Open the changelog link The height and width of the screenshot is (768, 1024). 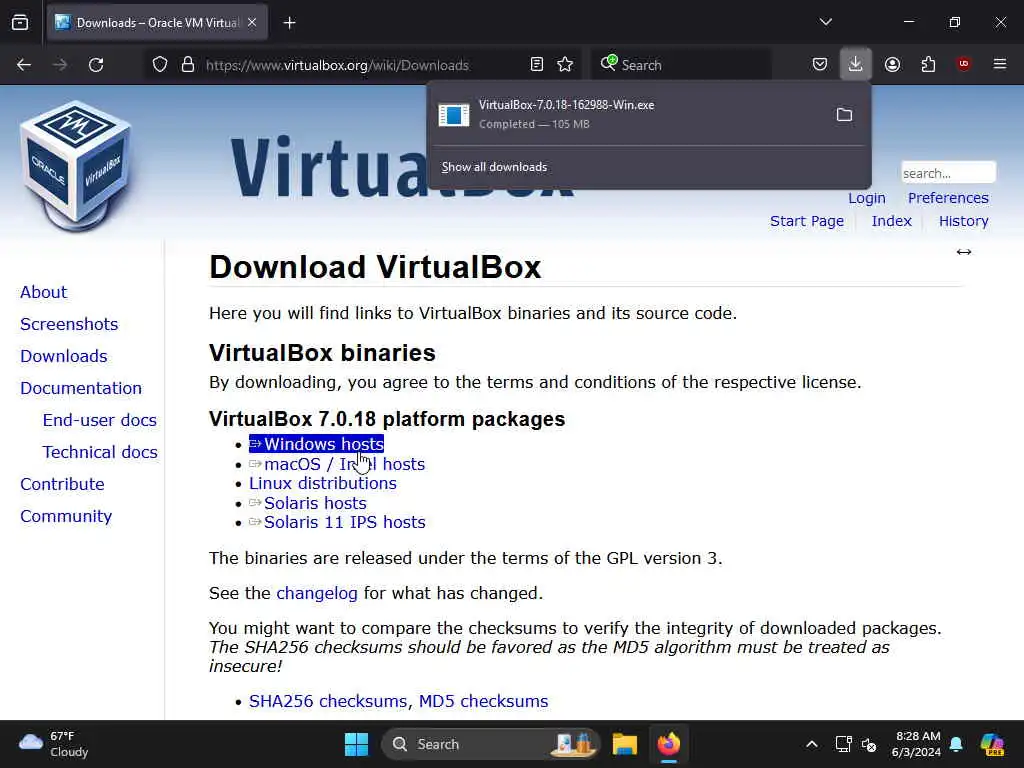coord(317,594)
